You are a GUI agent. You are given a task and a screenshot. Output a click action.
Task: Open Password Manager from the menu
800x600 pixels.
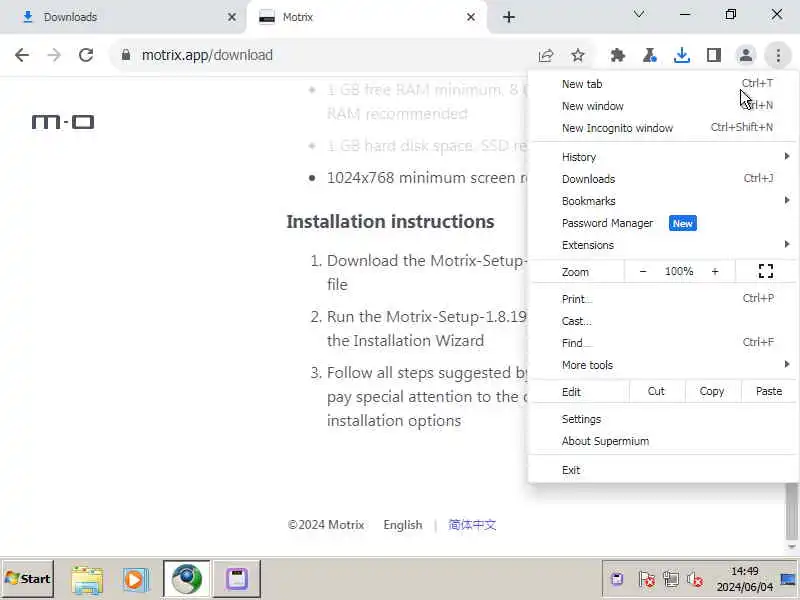tap(663, 223)
